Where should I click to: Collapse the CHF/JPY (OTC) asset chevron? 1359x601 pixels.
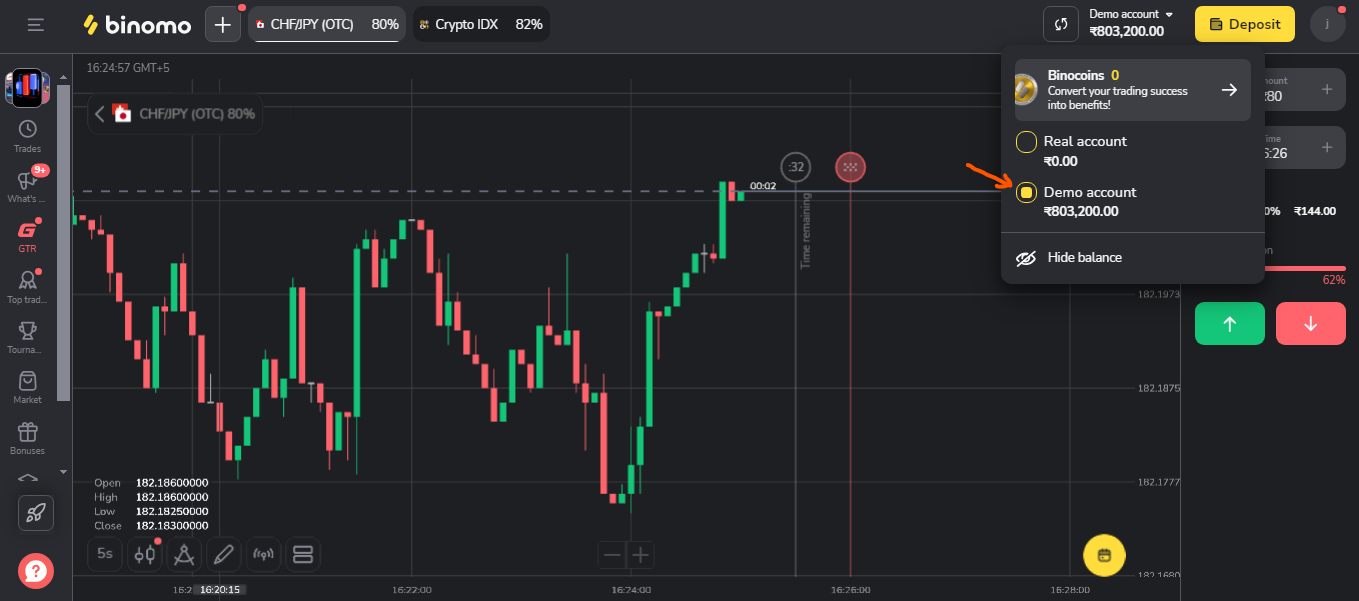pyautogui.click(x=99, y=114)
